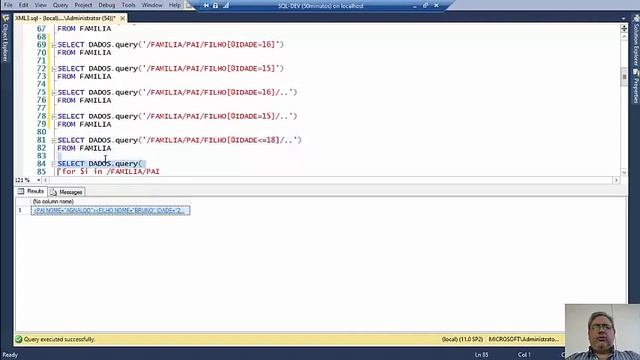Click the horizontal scrollbar right arrow
The height and width of the screenshot is (360, 640).
point(616,180)
